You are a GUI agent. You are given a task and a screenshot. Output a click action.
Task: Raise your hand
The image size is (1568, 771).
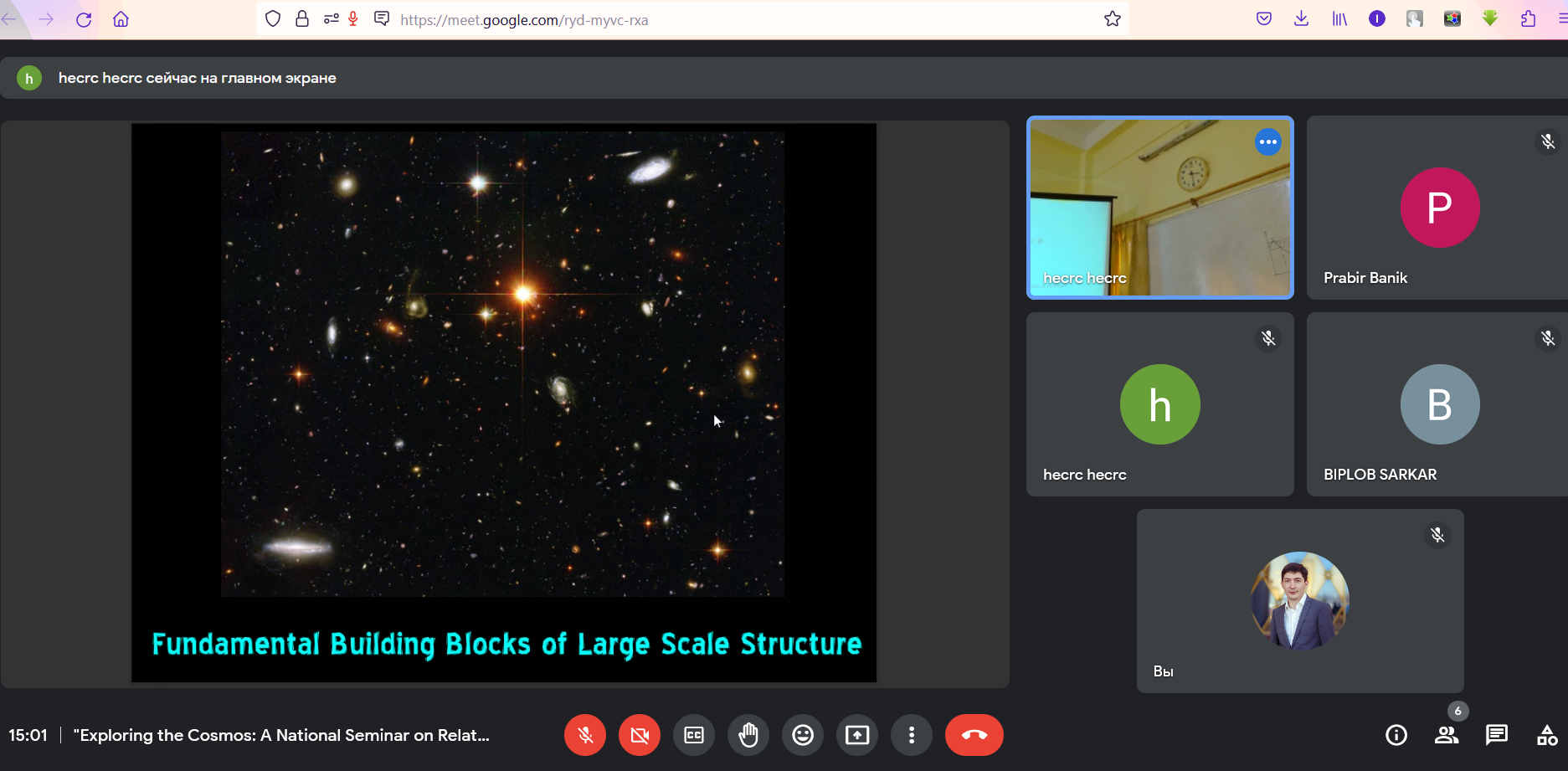[x=748, y=735]
